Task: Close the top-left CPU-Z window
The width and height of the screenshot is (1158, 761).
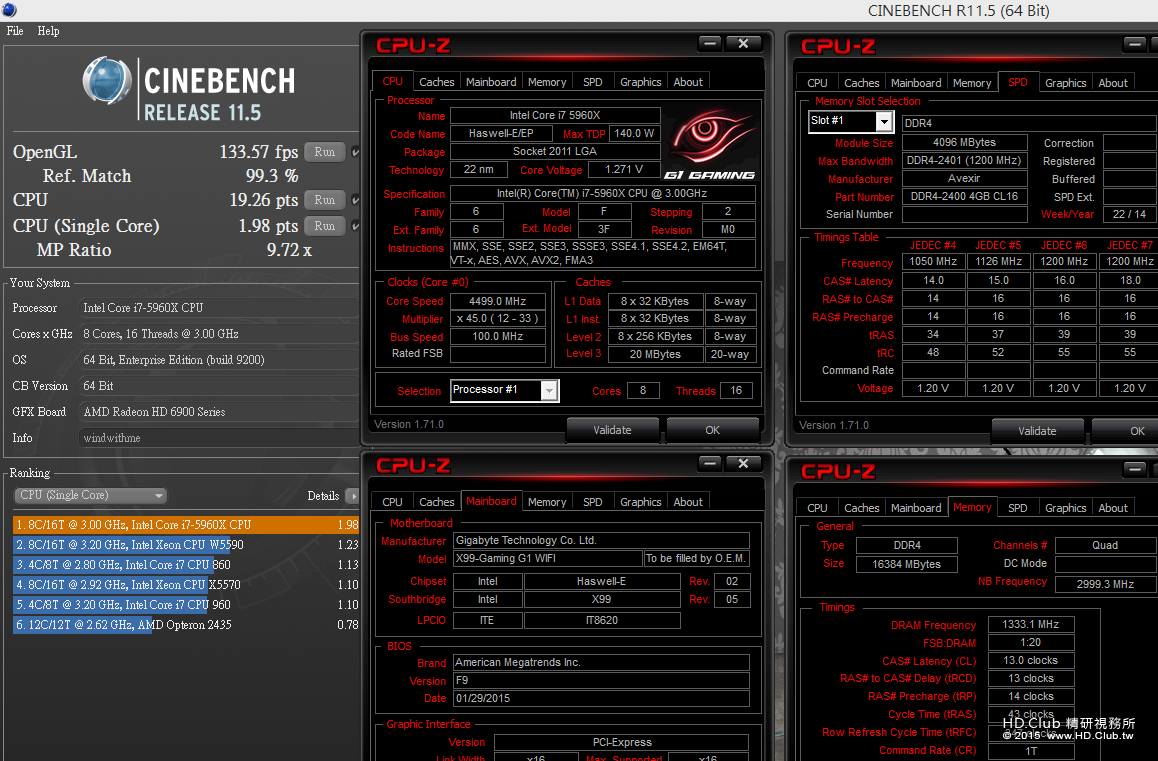Action: click(x=744, y=44)
